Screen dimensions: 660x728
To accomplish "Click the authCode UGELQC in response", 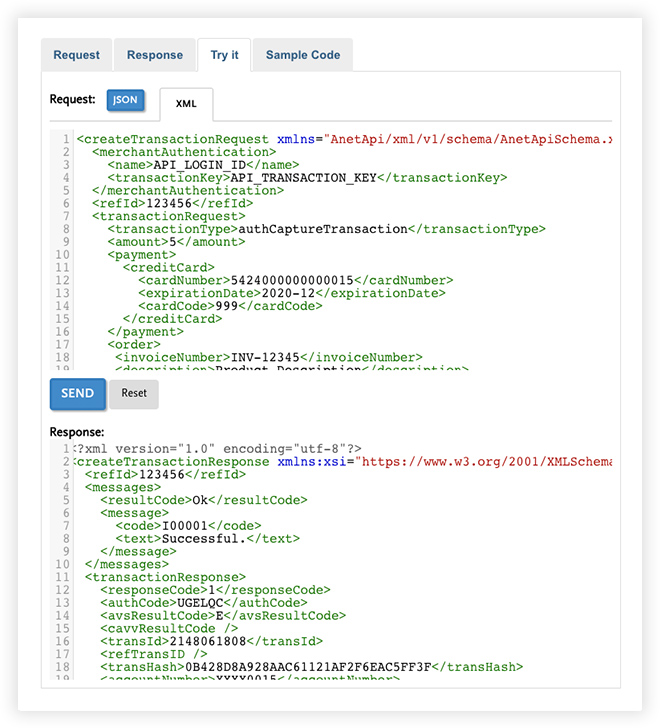I will coord(200,603).
